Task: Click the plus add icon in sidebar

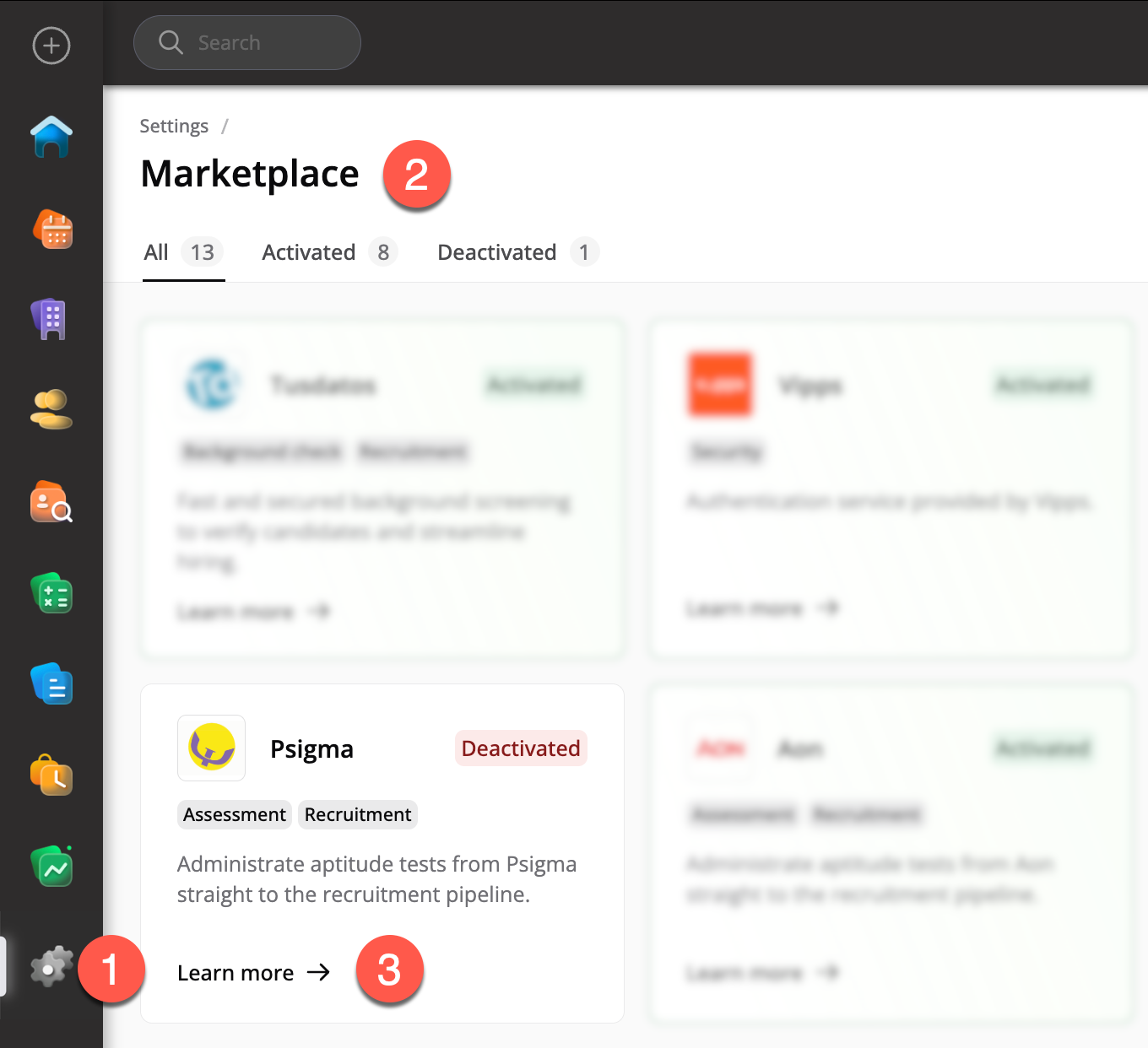Action: tap(51, 46)
